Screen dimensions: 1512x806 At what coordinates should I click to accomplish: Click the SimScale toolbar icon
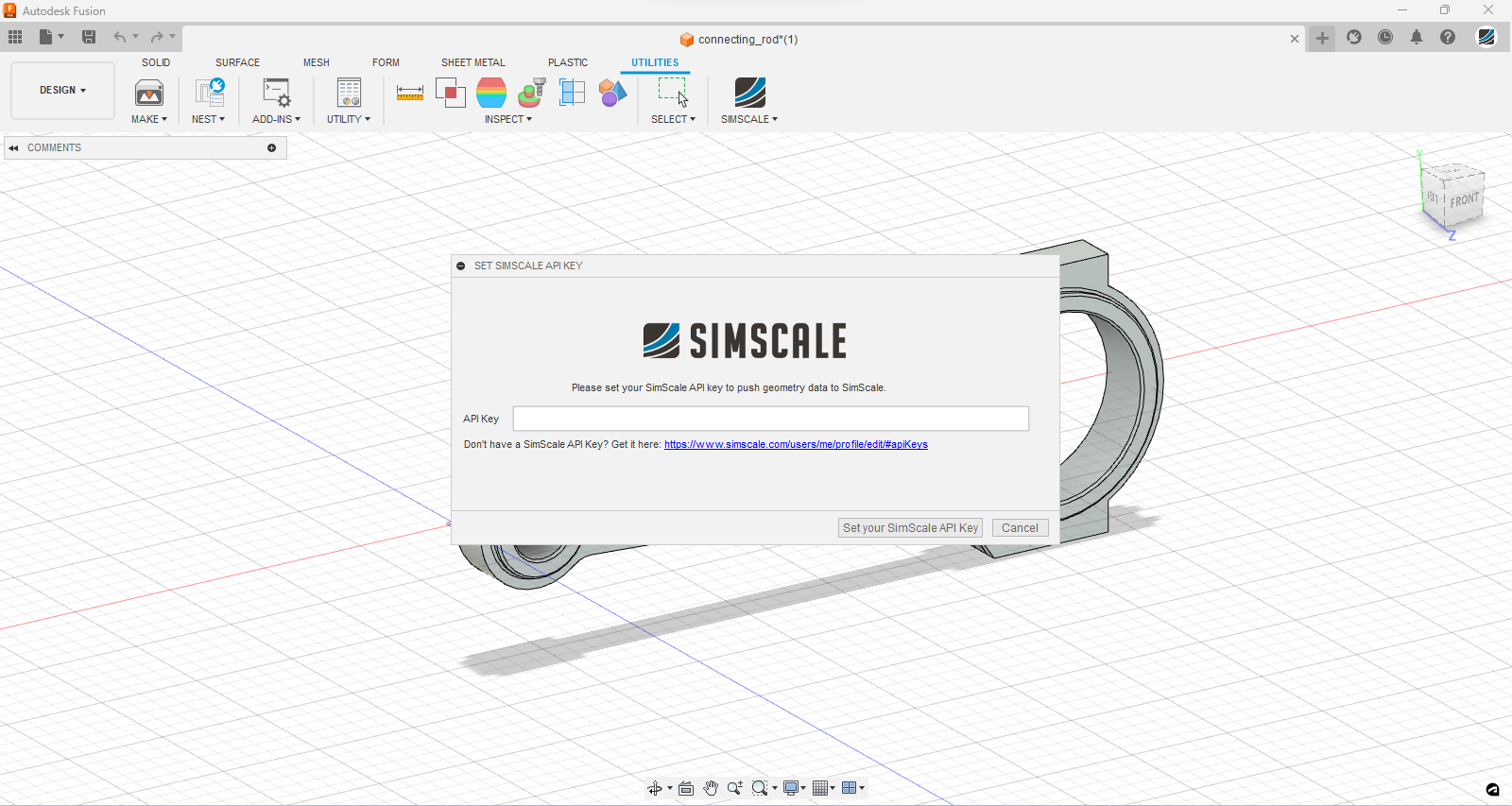pos(749,93)
